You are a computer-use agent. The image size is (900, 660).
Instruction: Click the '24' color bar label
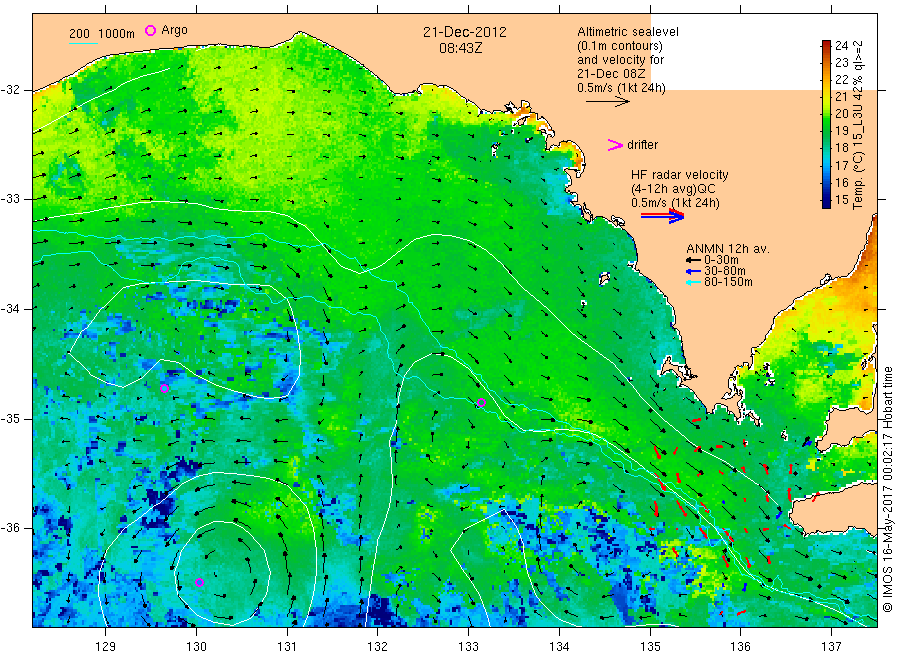[x=841, y=45]
